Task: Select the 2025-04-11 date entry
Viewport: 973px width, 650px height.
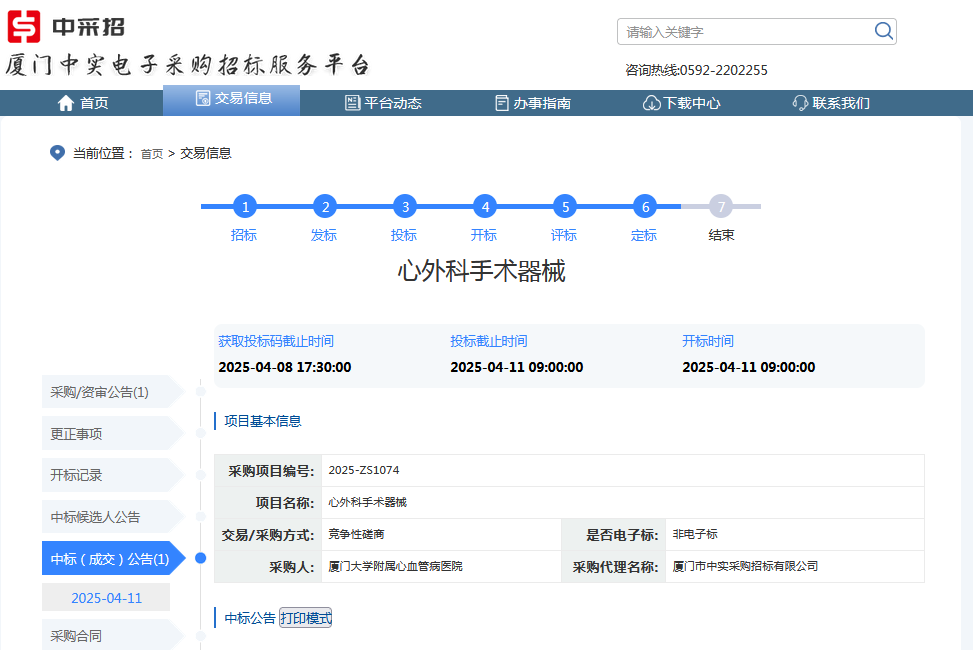Action: [x=104, y=596]
